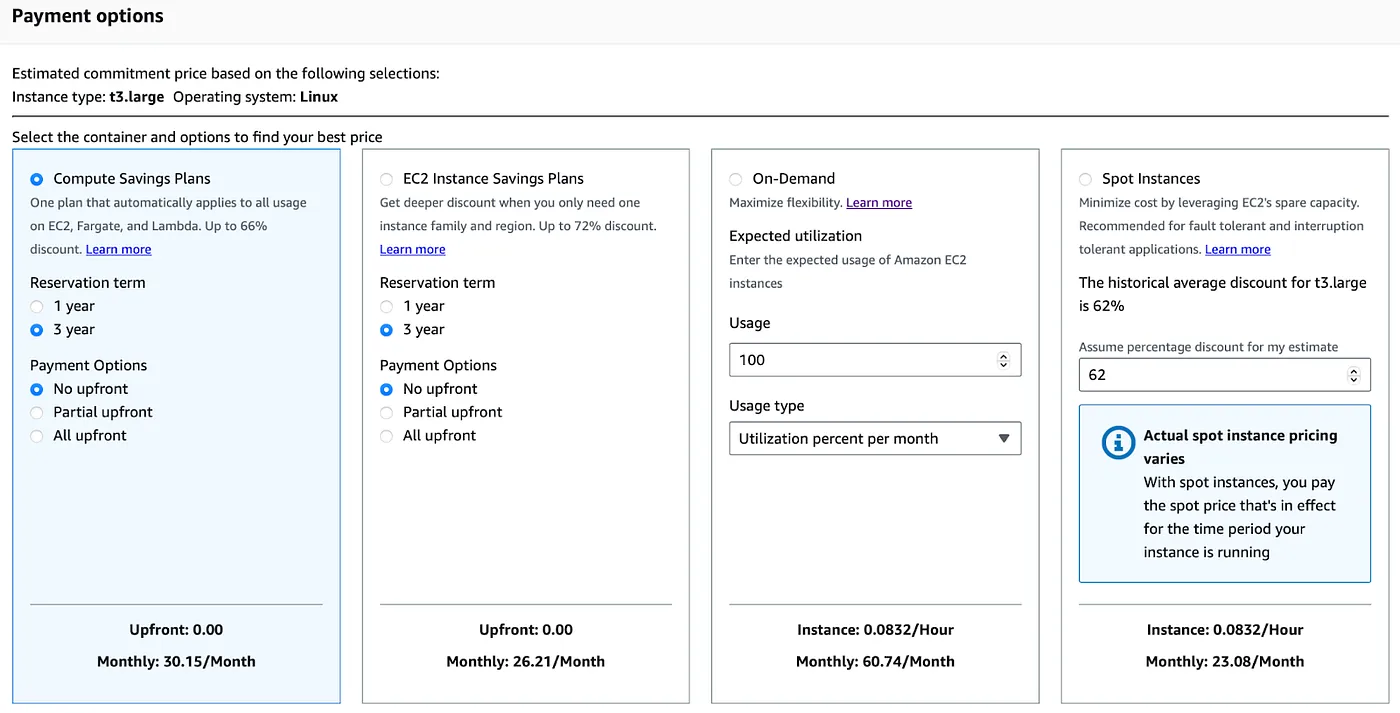
Task: Click Upfront: 0.00 in Compute Savings Plans card
Action: (x=176, y=630)
